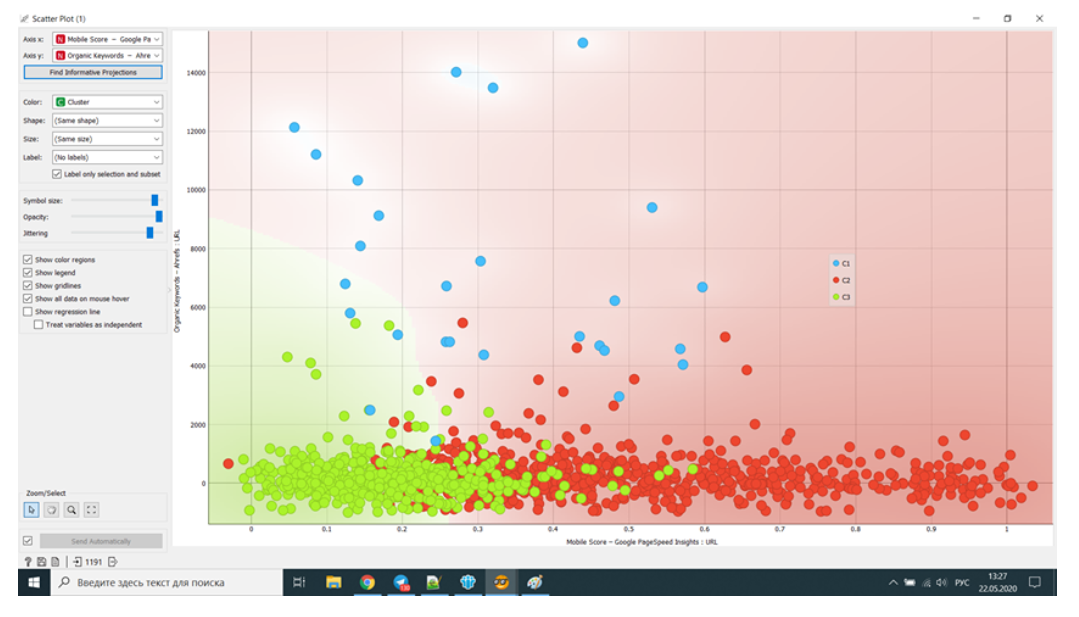This screenshot has height=617, width=1079.
Task: Enable the Show regression line checkbox
Action: pyautogui.click(x=28, y=312)
